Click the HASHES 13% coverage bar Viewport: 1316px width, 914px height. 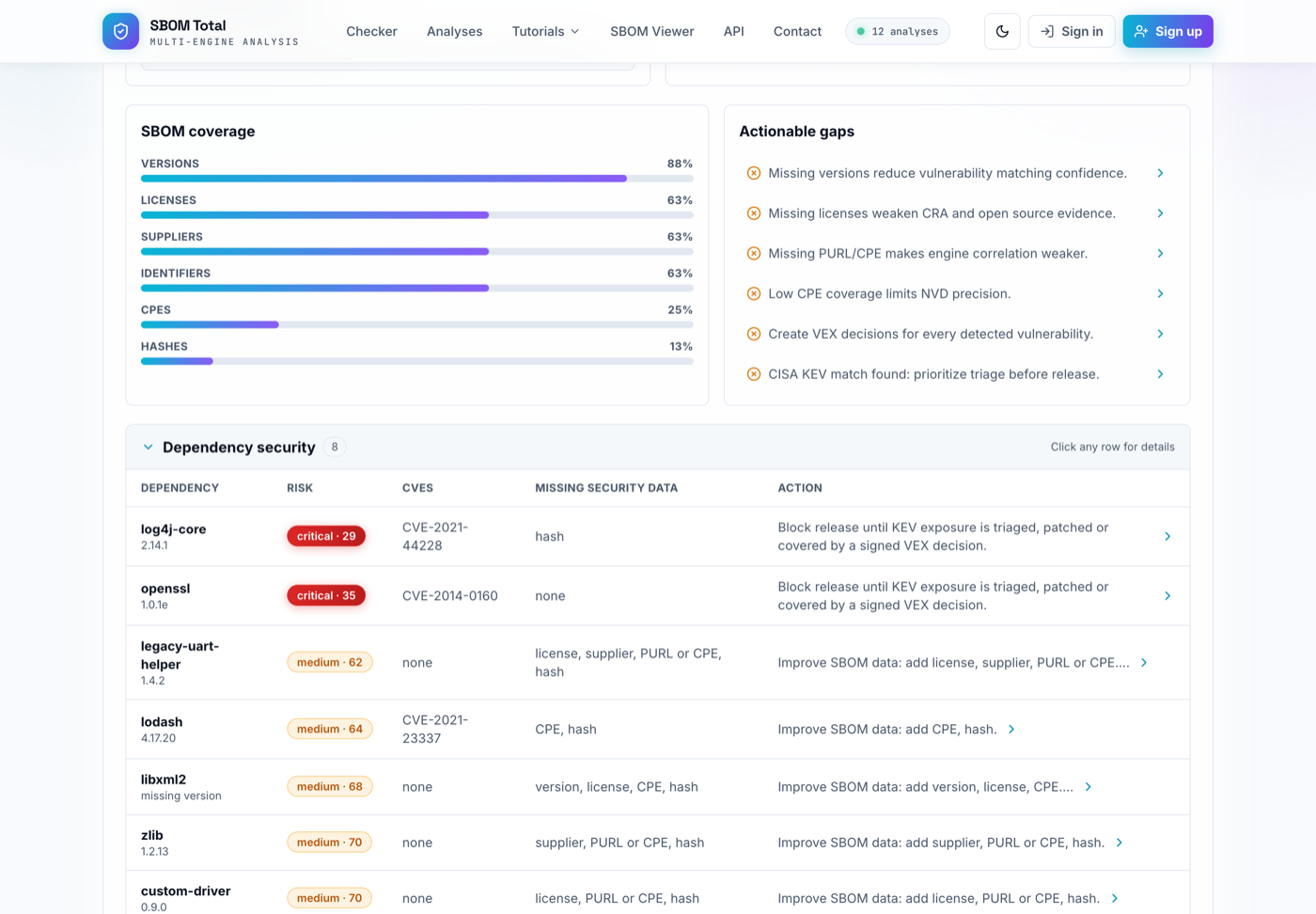pos(417,361)
